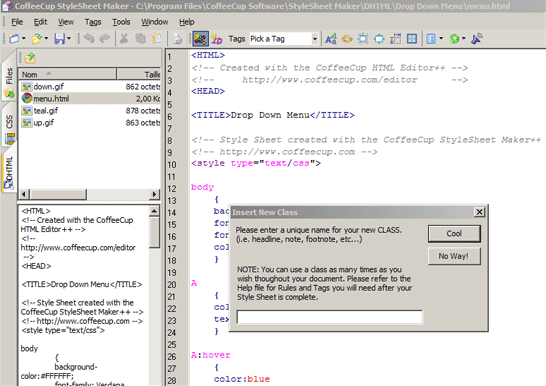Expand the Open file dropdown arrow
546x386 pixels.
46,38
